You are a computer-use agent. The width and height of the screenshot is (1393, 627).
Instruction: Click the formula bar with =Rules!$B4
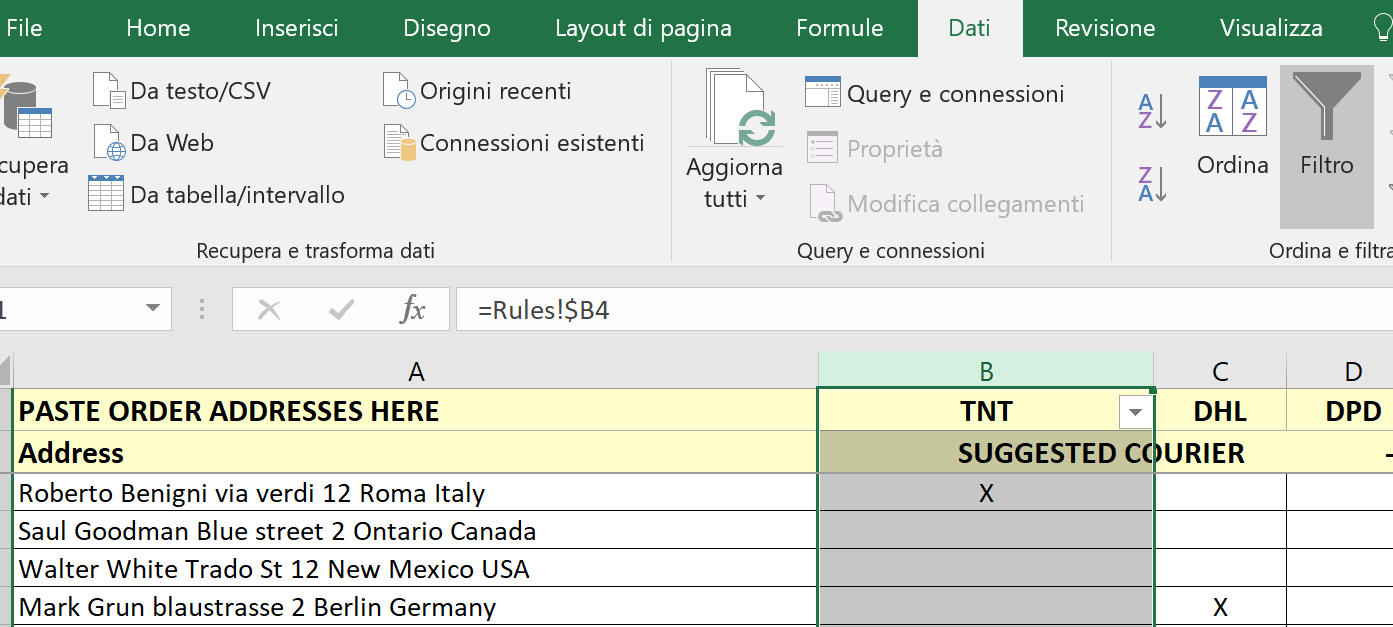click(900, 310)
